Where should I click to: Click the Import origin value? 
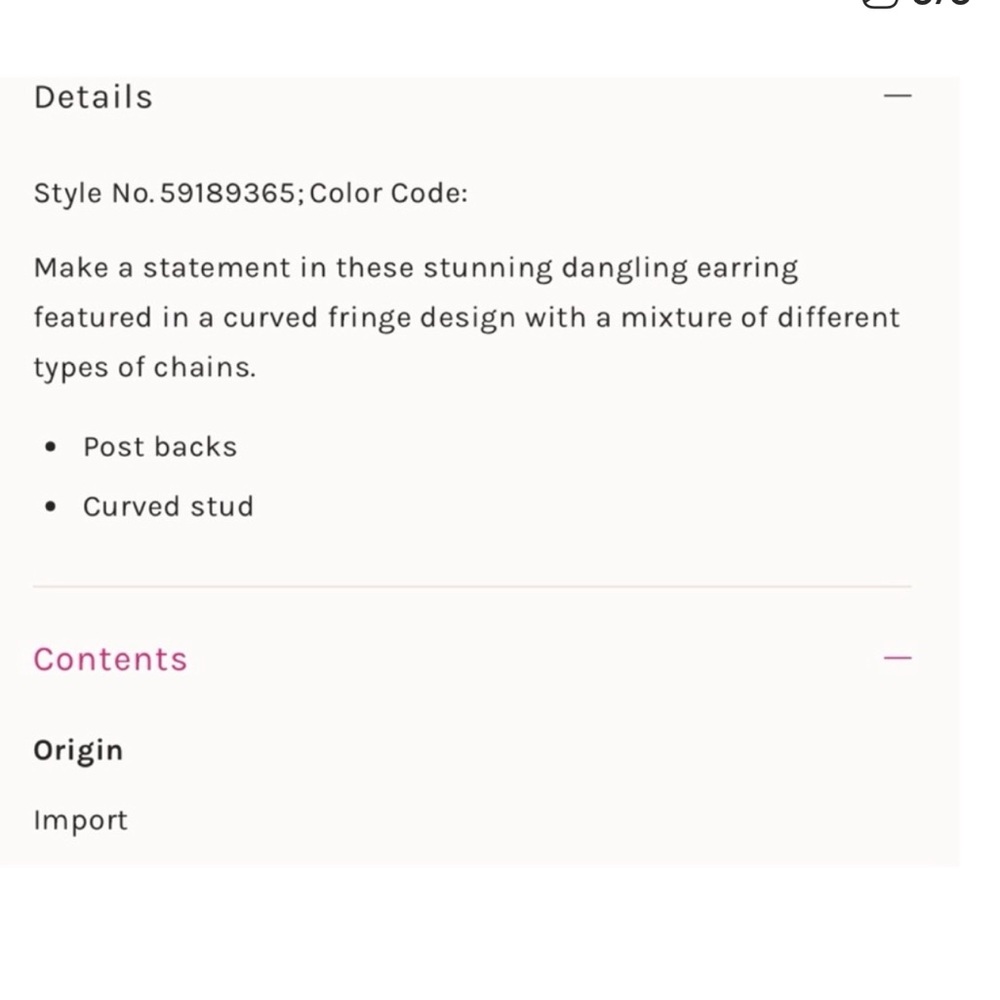coord(80,820)
